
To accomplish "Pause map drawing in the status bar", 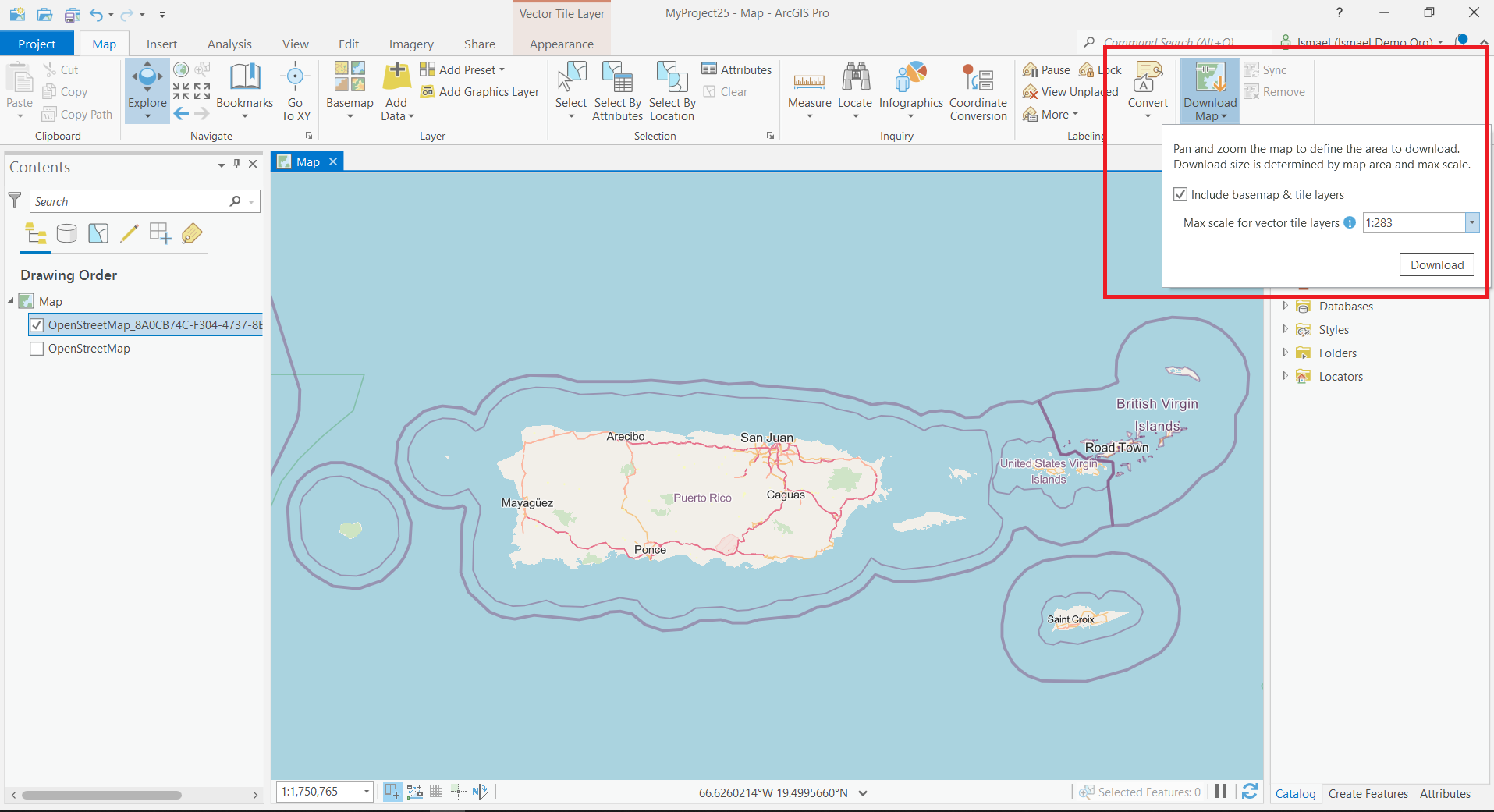I will (1221, 792).
